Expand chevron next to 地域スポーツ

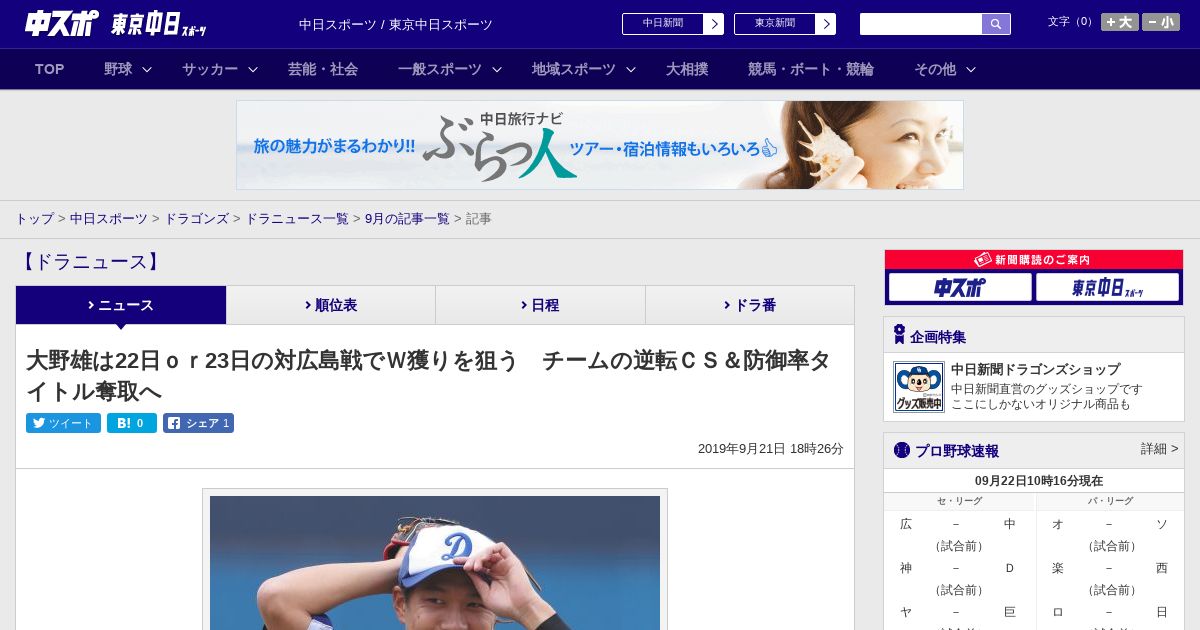631,70
